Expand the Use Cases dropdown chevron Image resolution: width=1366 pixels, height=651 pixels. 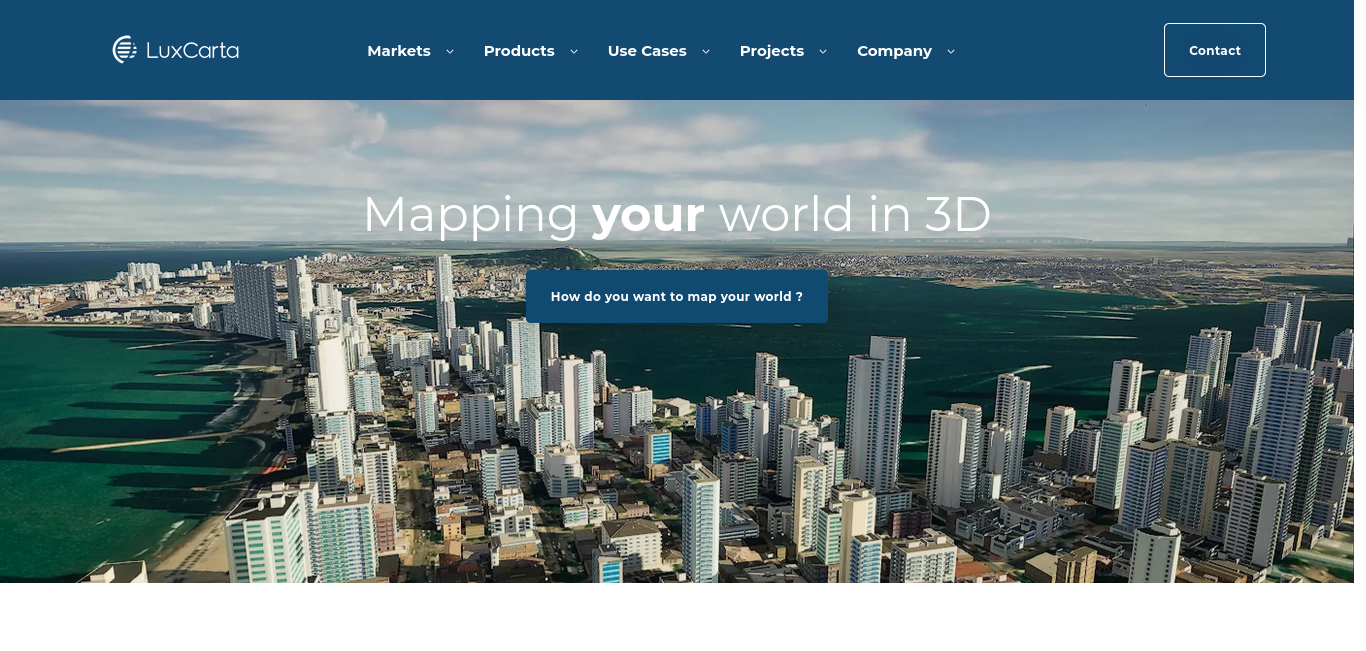coord(706,51)
